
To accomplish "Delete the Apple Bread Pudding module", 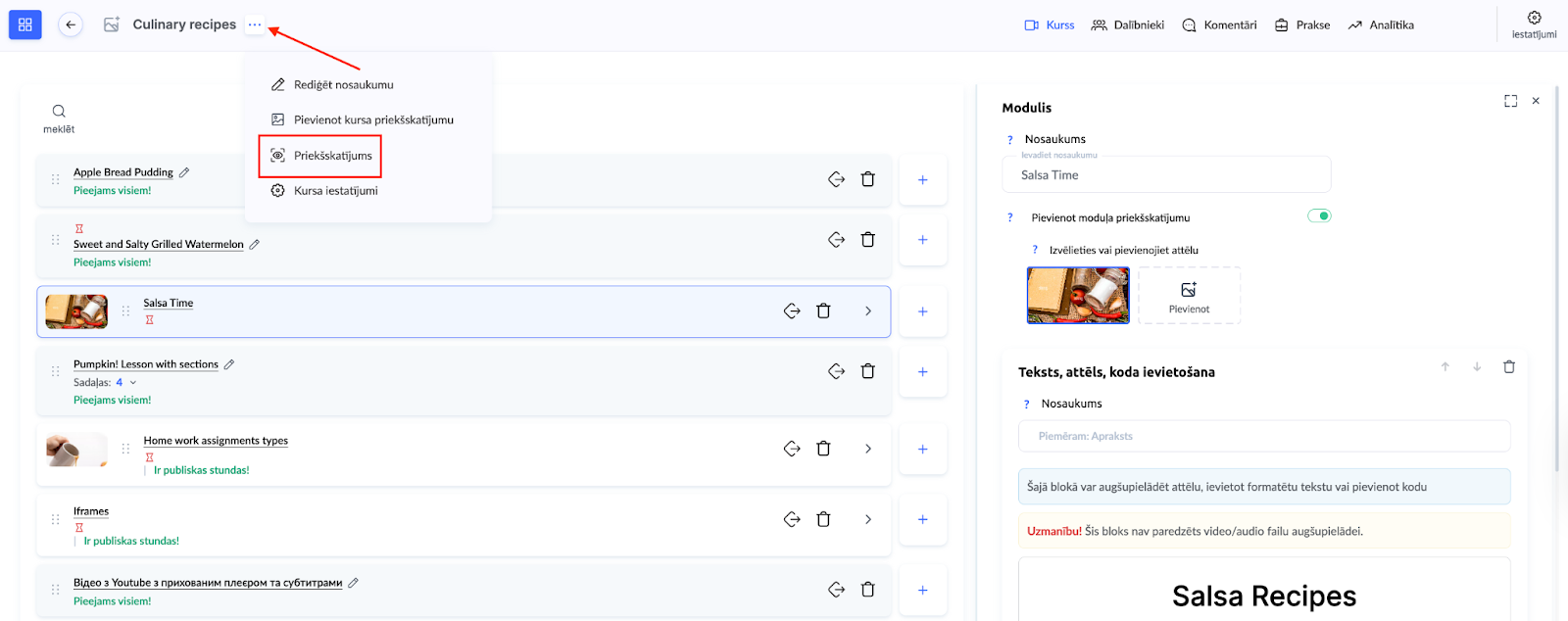I will coord(867,179).
